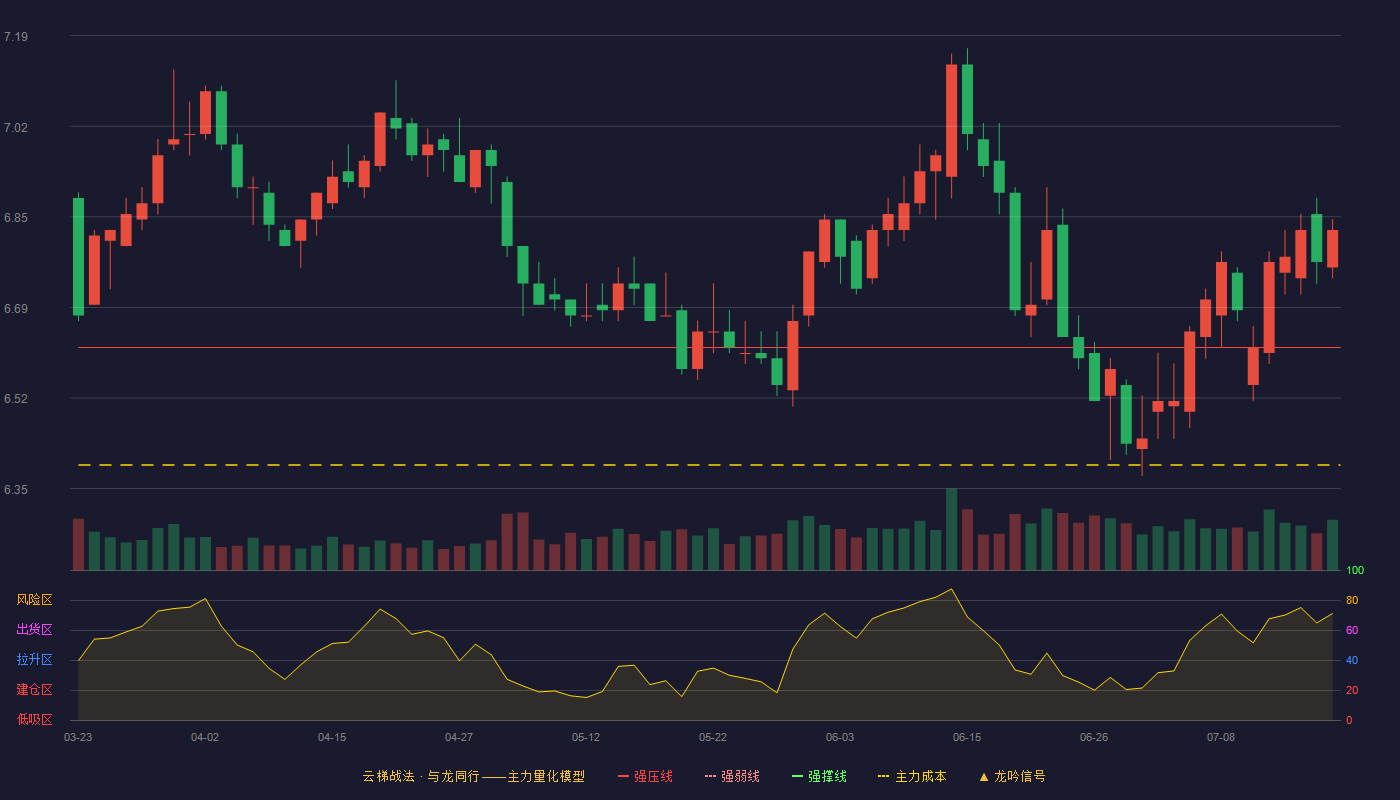1400x800 pixels.
Task: Click the 6.52 price axis label
Action: tap(16, 399)
